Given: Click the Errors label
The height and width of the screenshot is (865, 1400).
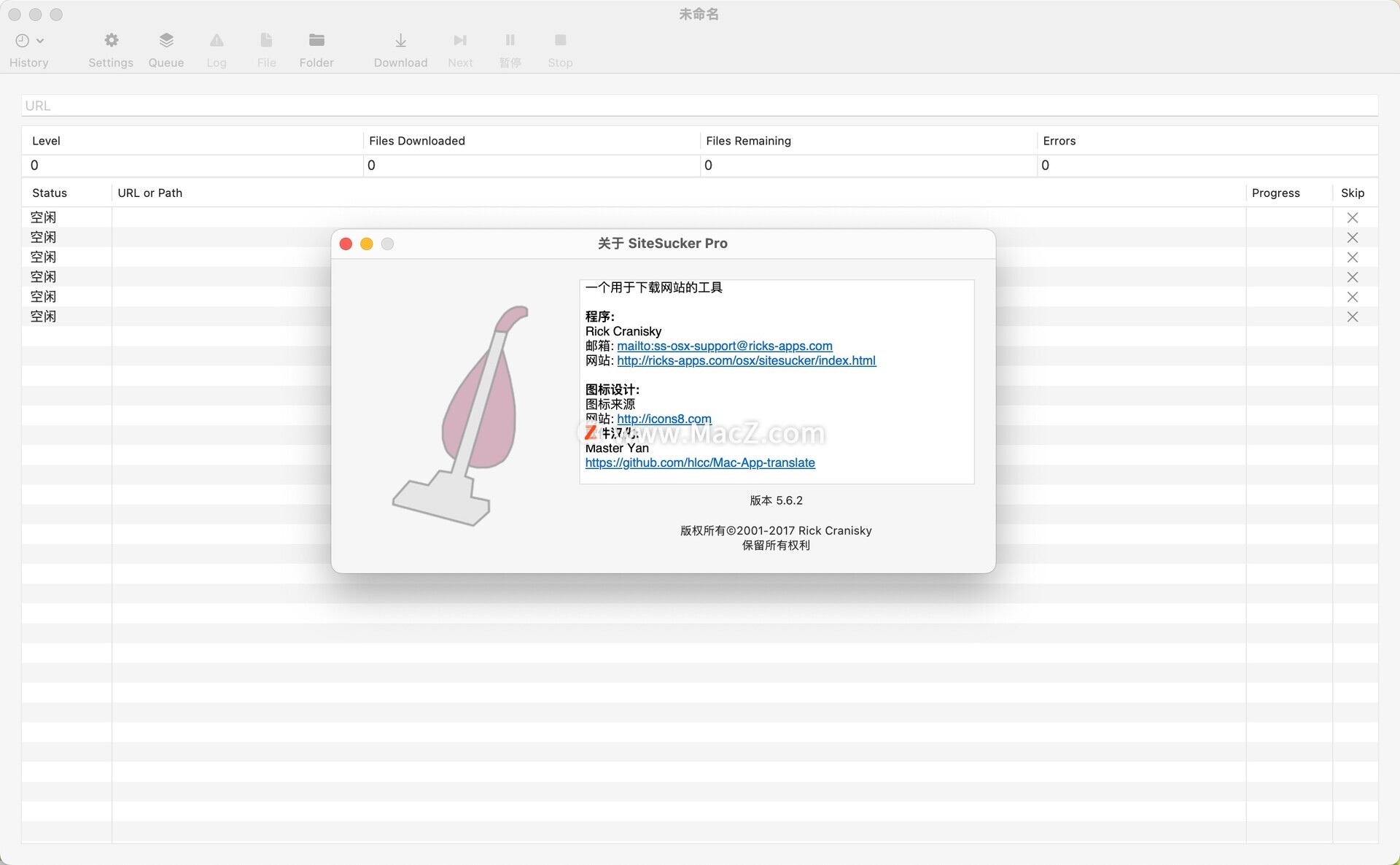Looking at the screenshot, I should pos(1059,141).
